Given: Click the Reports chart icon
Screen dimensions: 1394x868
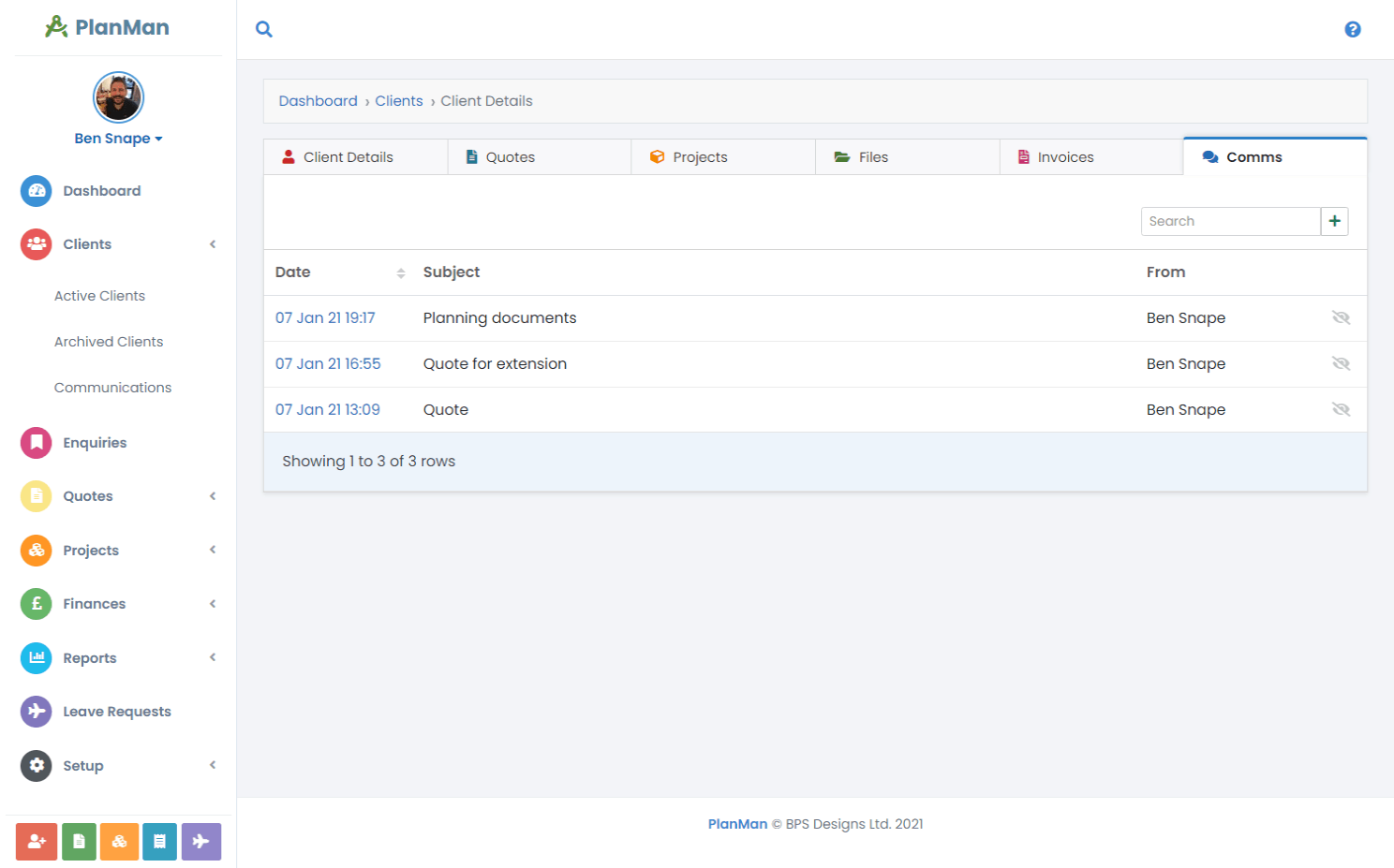Looking at the screenshot, I should pos(37,658).
